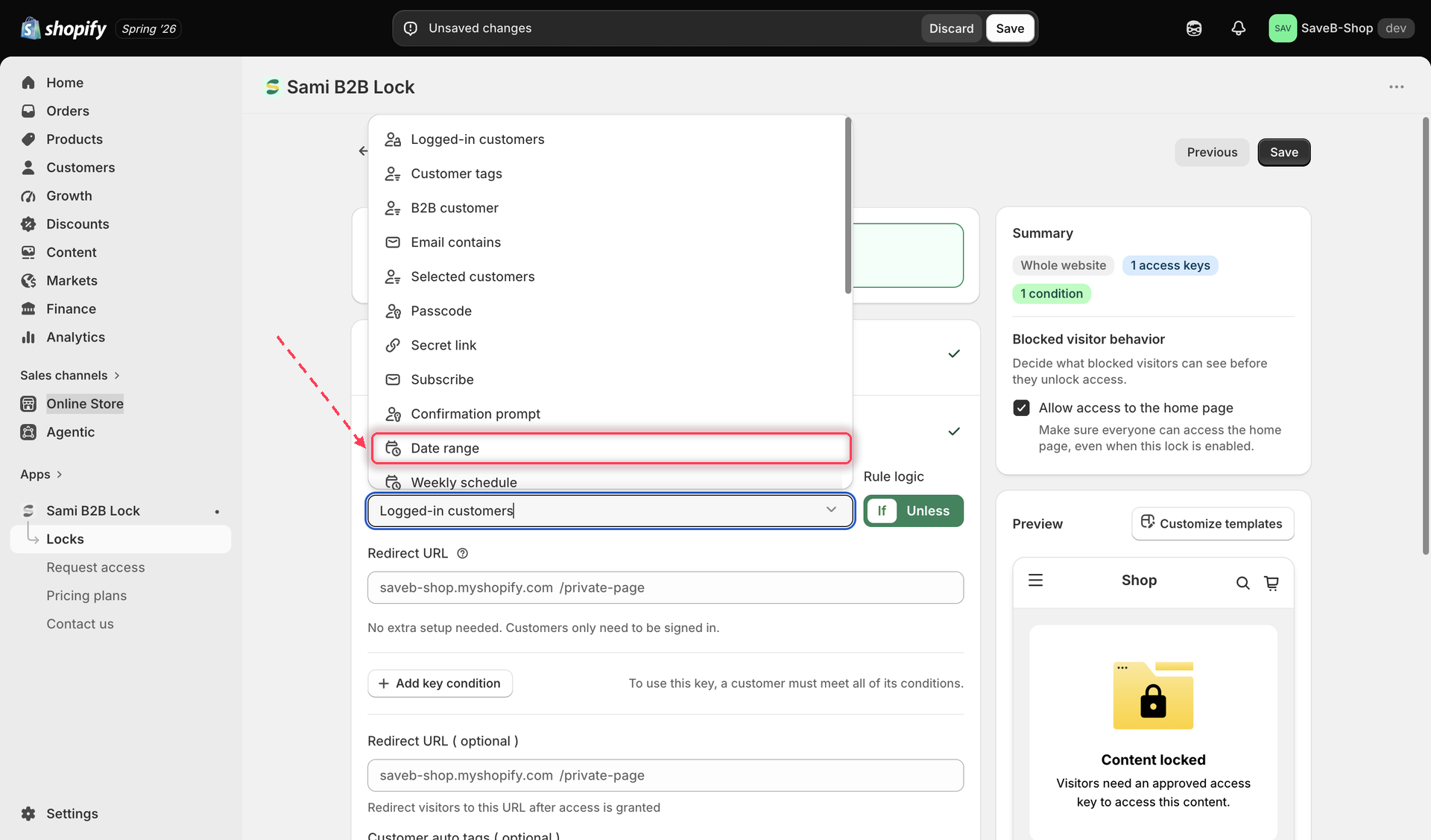This screenshot has height=840, width=1431.
Task: Toggle the Logged-in customers dropdown chevron
Action: [x=831, y=510]
